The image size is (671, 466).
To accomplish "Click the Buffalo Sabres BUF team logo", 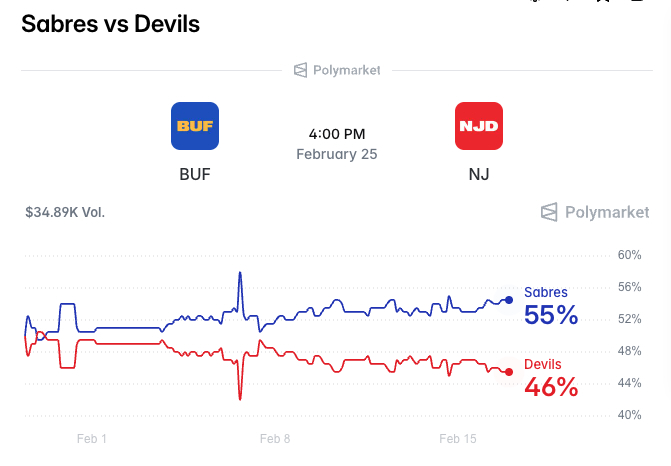I will (x=195, y=126).
